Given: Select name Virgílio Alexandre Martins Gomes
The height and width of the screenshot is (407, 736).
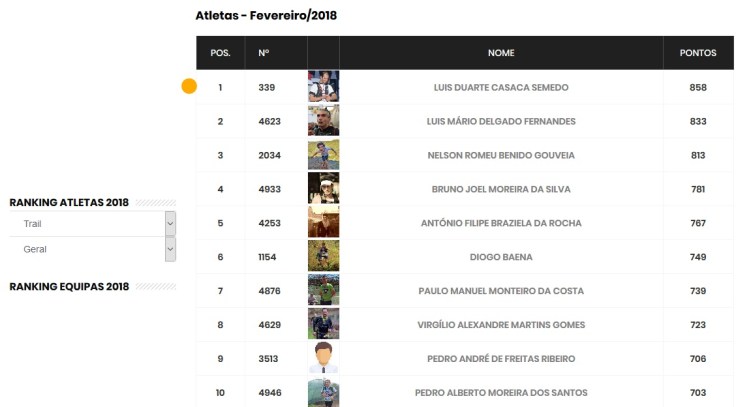Looking at the screenshot, I should tap(501, 325).
